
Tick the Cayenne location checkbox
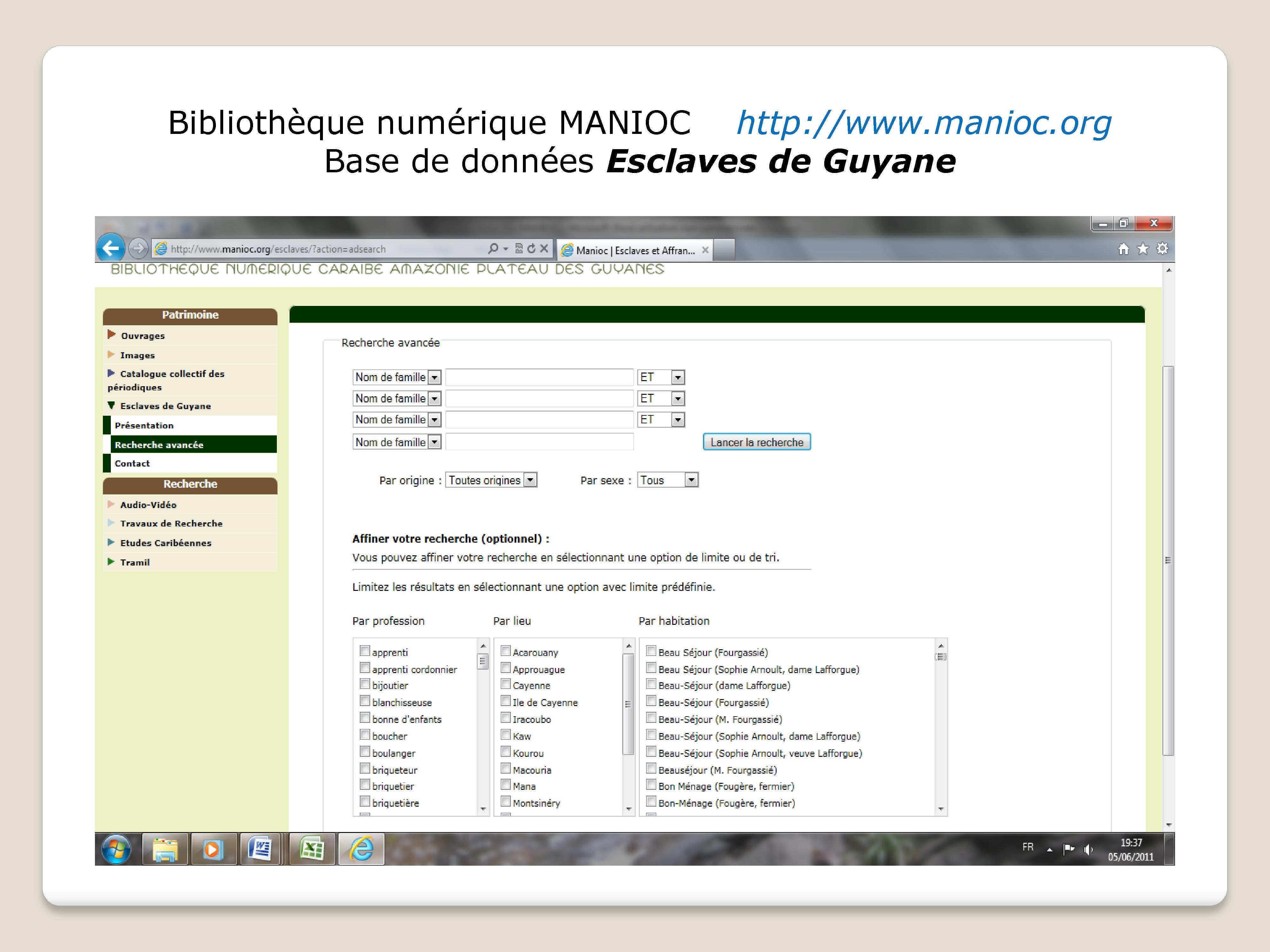506,684
